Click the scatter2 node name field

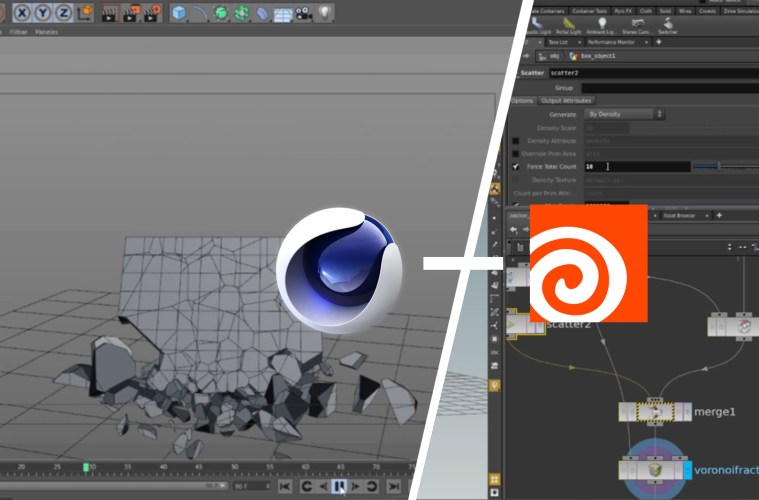pos(653,73)
